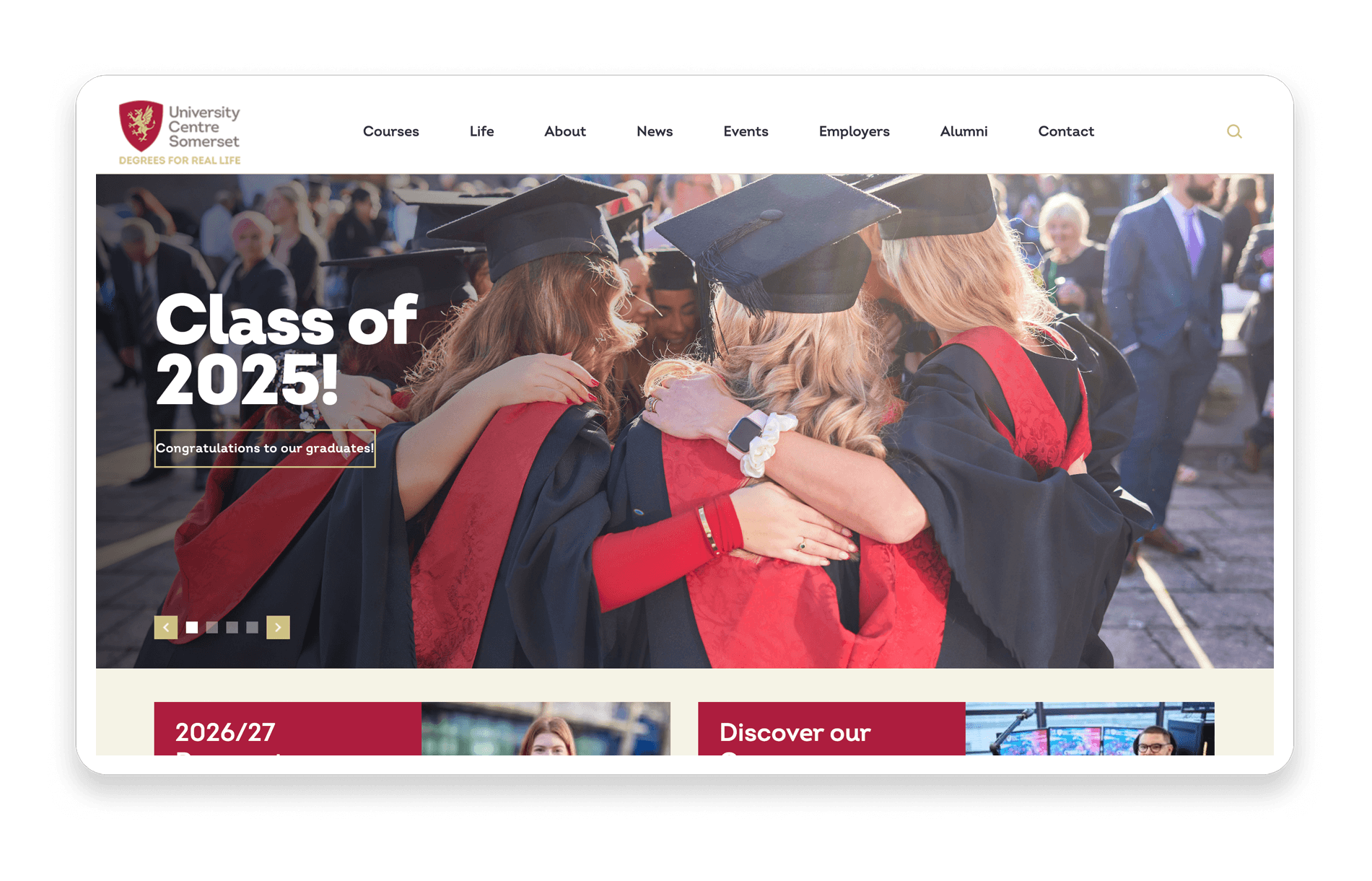The height and width of the screenshot is (881, 1372).
Task: Open the 'Discover our' promo card
Action: tap(956, 729)
